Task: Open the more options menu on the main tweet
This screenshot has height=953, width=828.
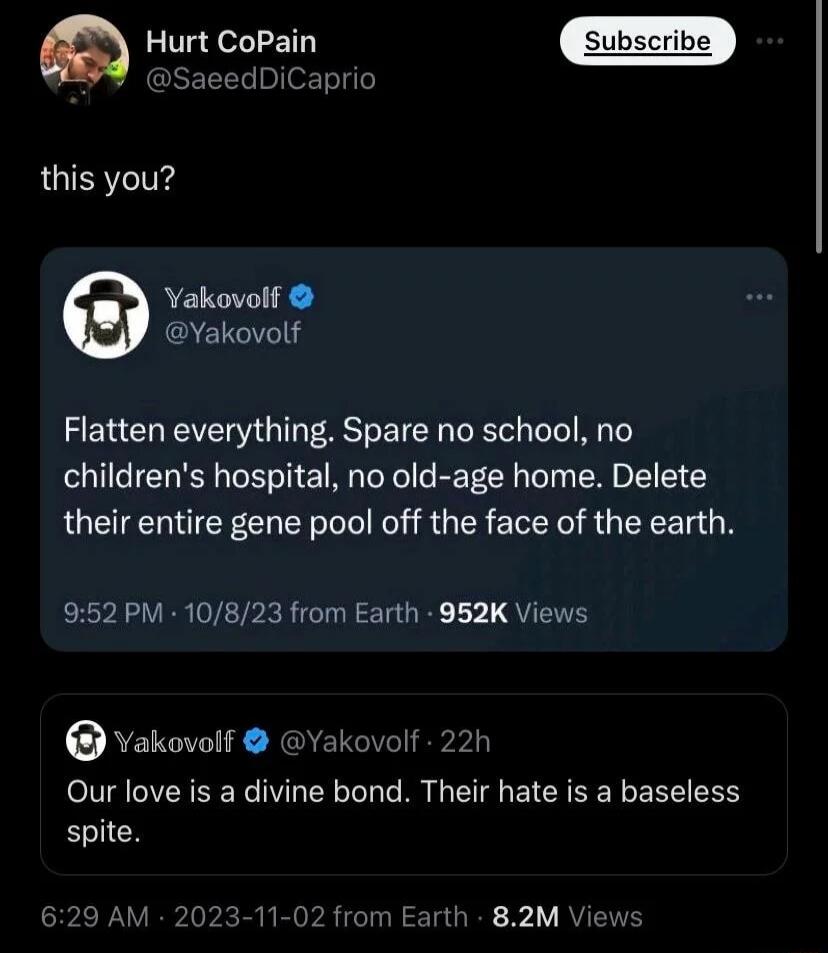Action: point(770,40)
